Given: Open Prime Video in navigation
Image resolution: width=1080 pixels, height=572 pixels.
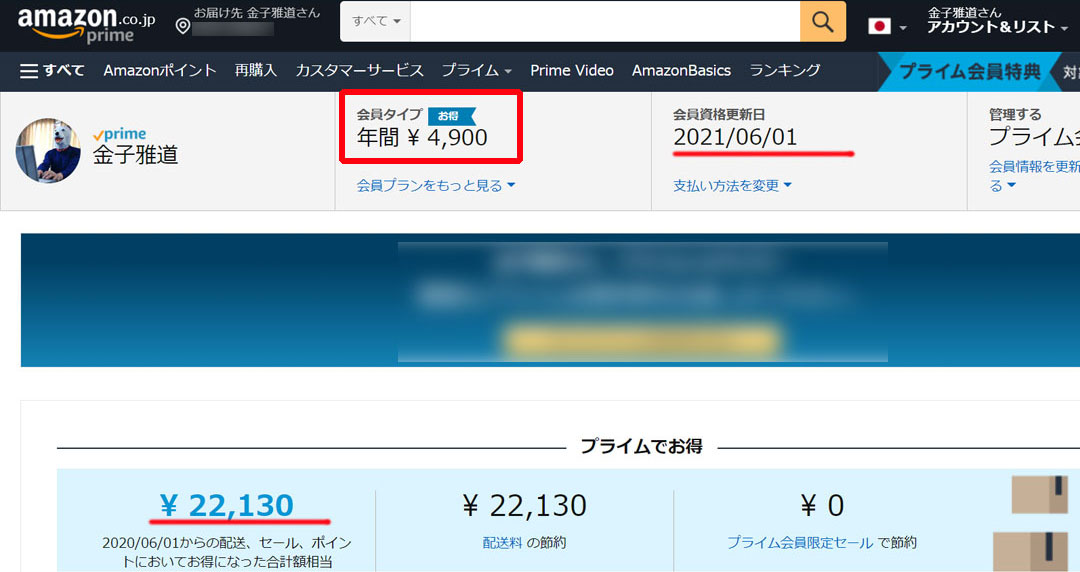Looking at the screenshot, I should point(572,70).
